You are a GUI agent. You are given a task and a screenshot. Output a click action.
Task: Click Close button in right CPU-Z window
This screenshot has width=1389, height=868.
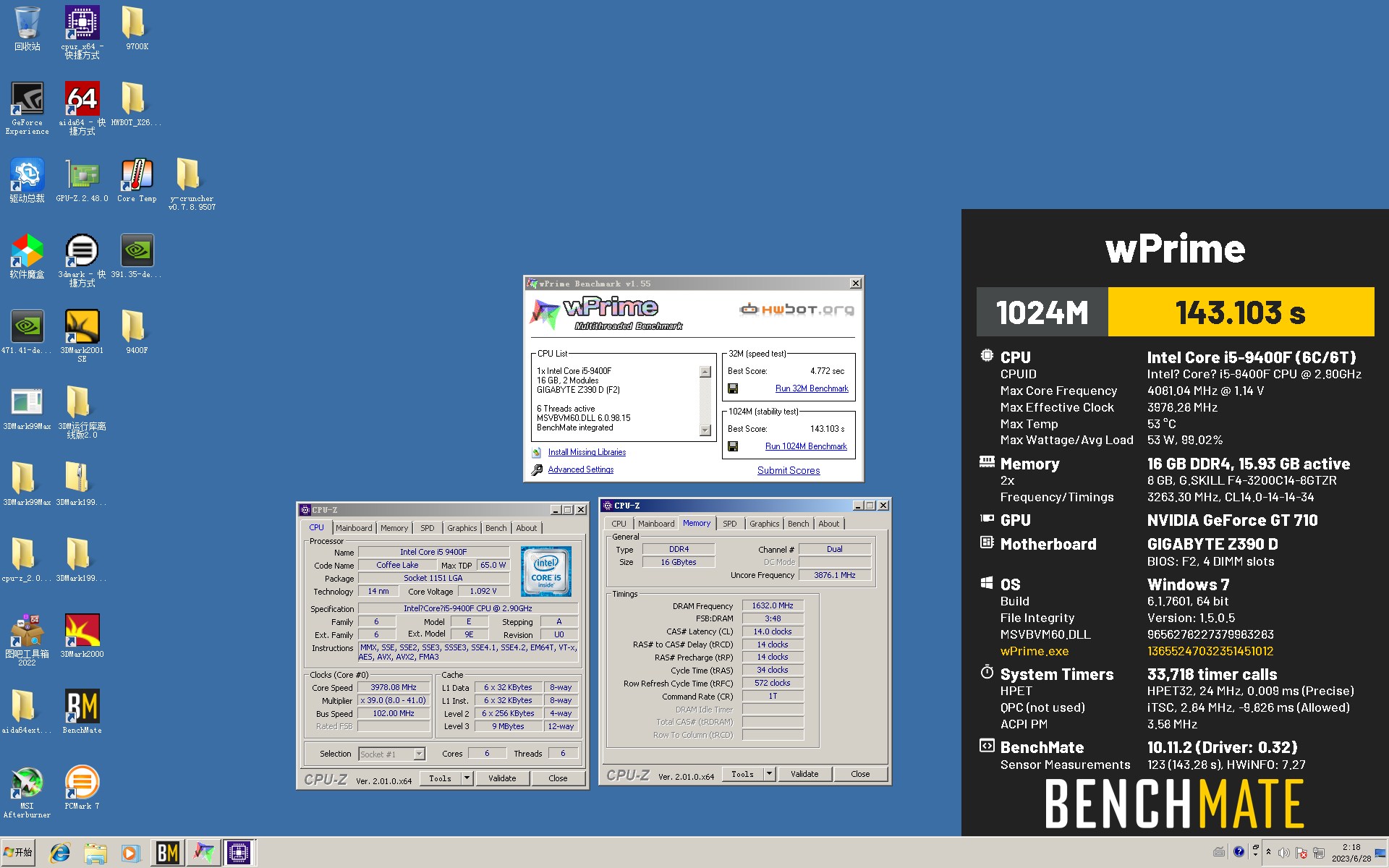point(860,774)
